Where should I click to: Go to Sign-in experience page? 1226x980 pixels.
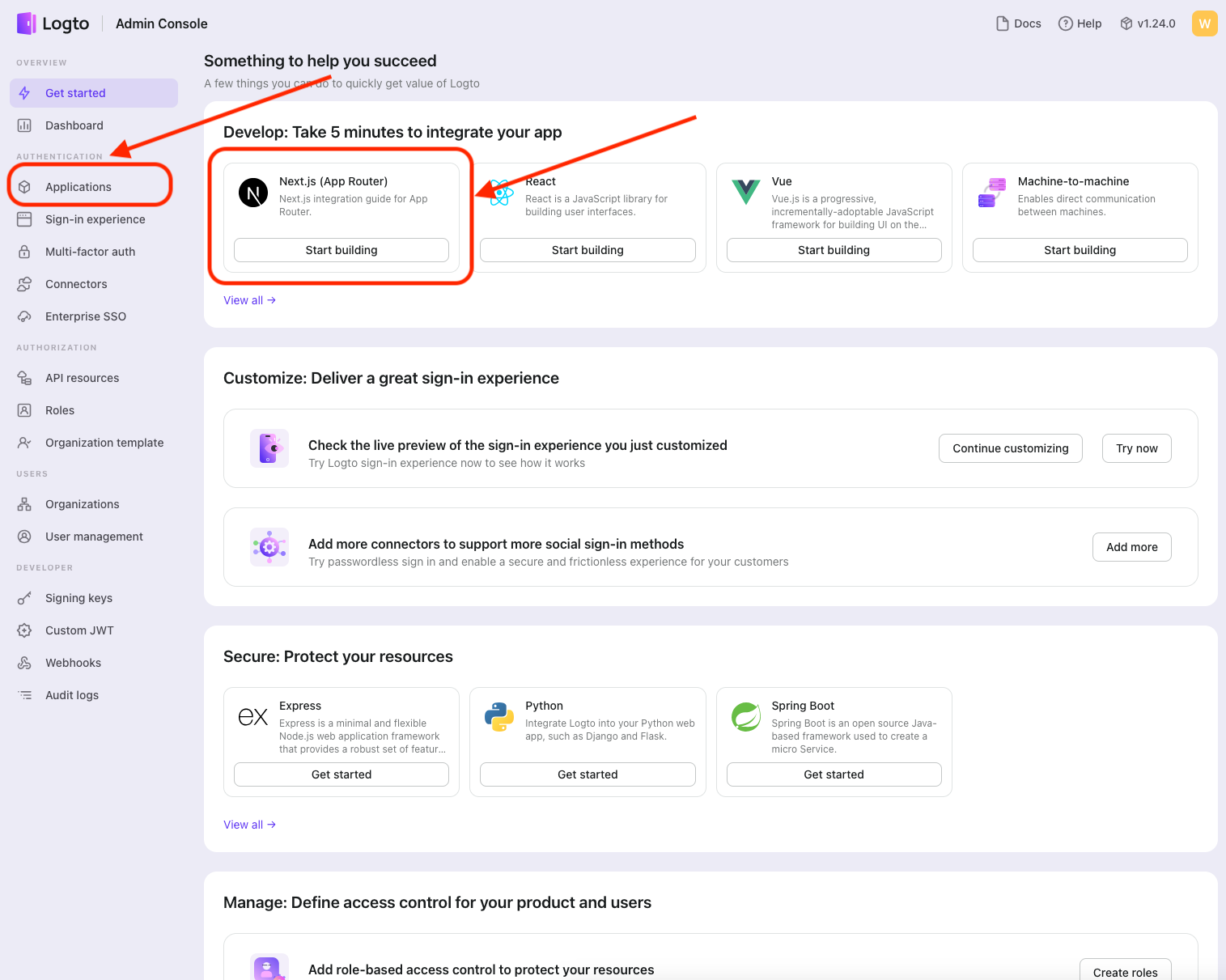[95, 219]
